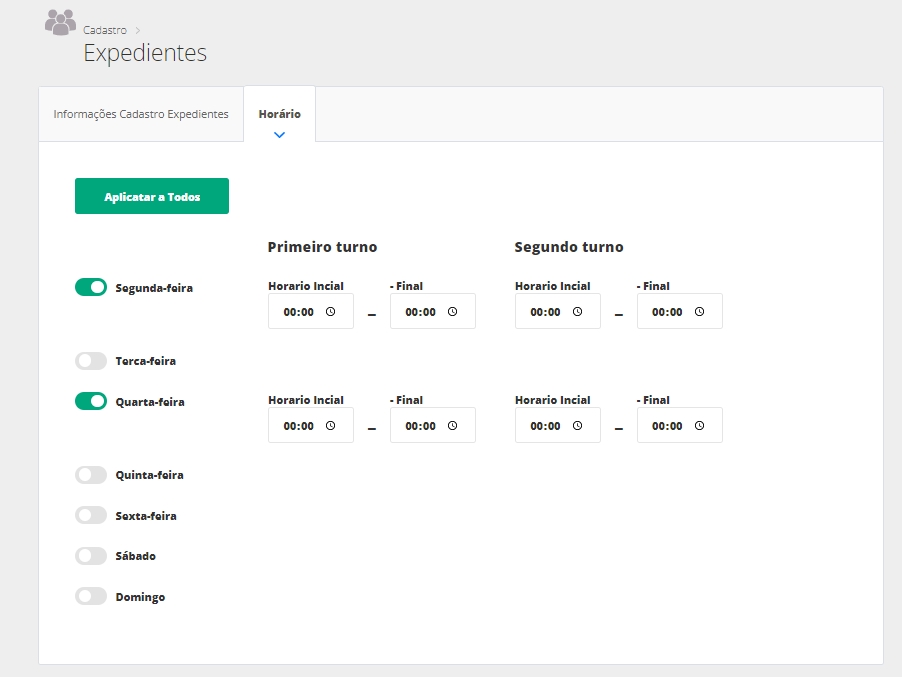Open clock picker for Quarta-feira first shift start
902x677 pixels.
coord(330,425)
